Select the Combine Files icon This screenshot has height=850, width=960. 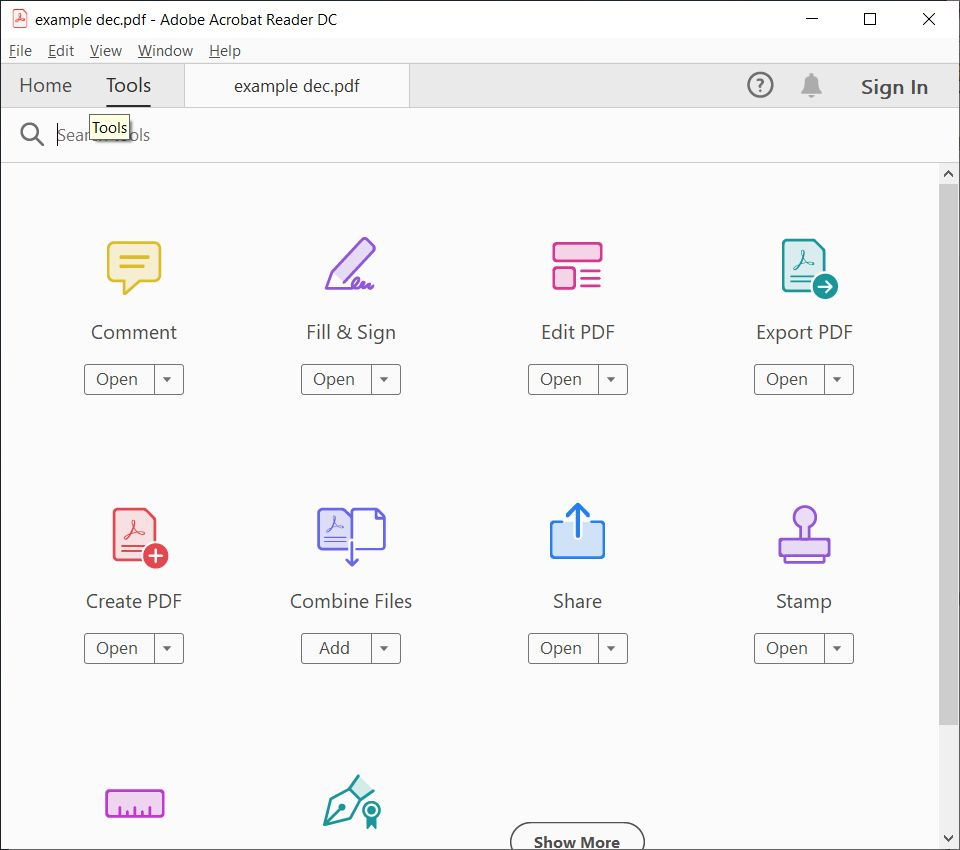[x=351, y=536]
